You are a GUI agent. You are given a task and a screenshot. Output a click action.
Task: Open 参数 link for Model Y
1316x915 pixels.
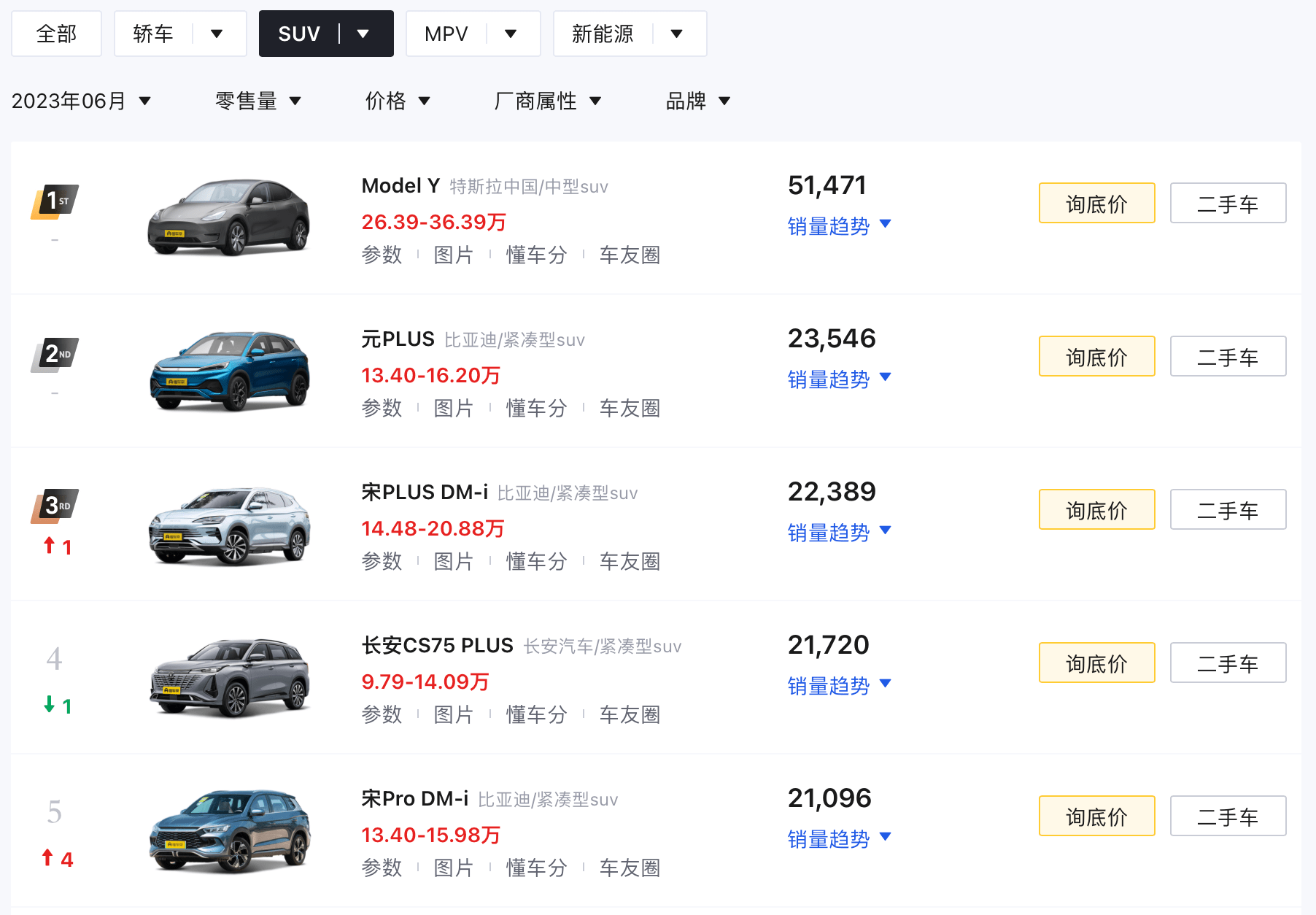[382, 255]
